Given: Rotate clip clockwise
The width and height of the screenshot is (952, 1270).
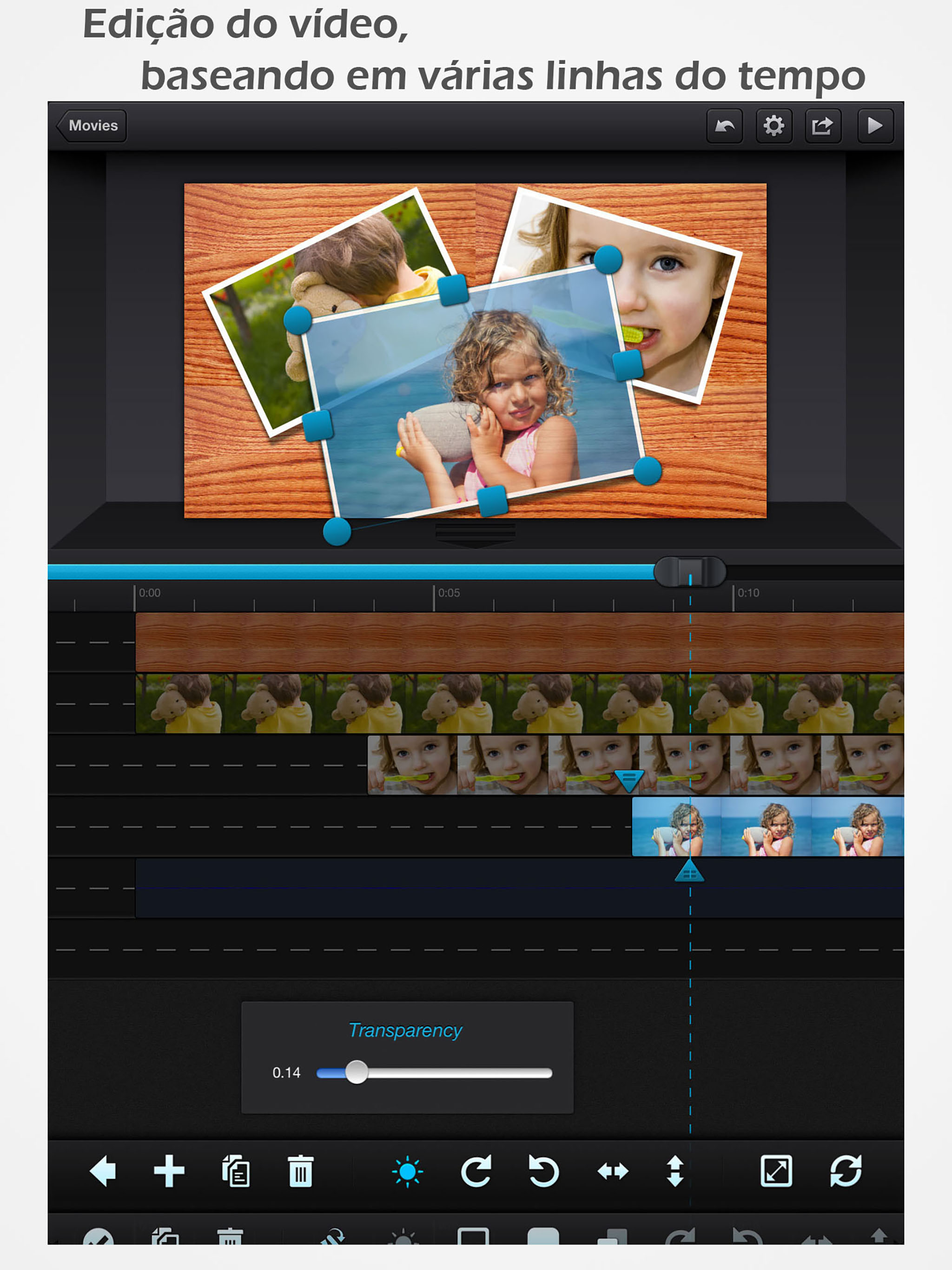Looking at the screenshot, I should pyautogui.click(x=476, y=1171).
